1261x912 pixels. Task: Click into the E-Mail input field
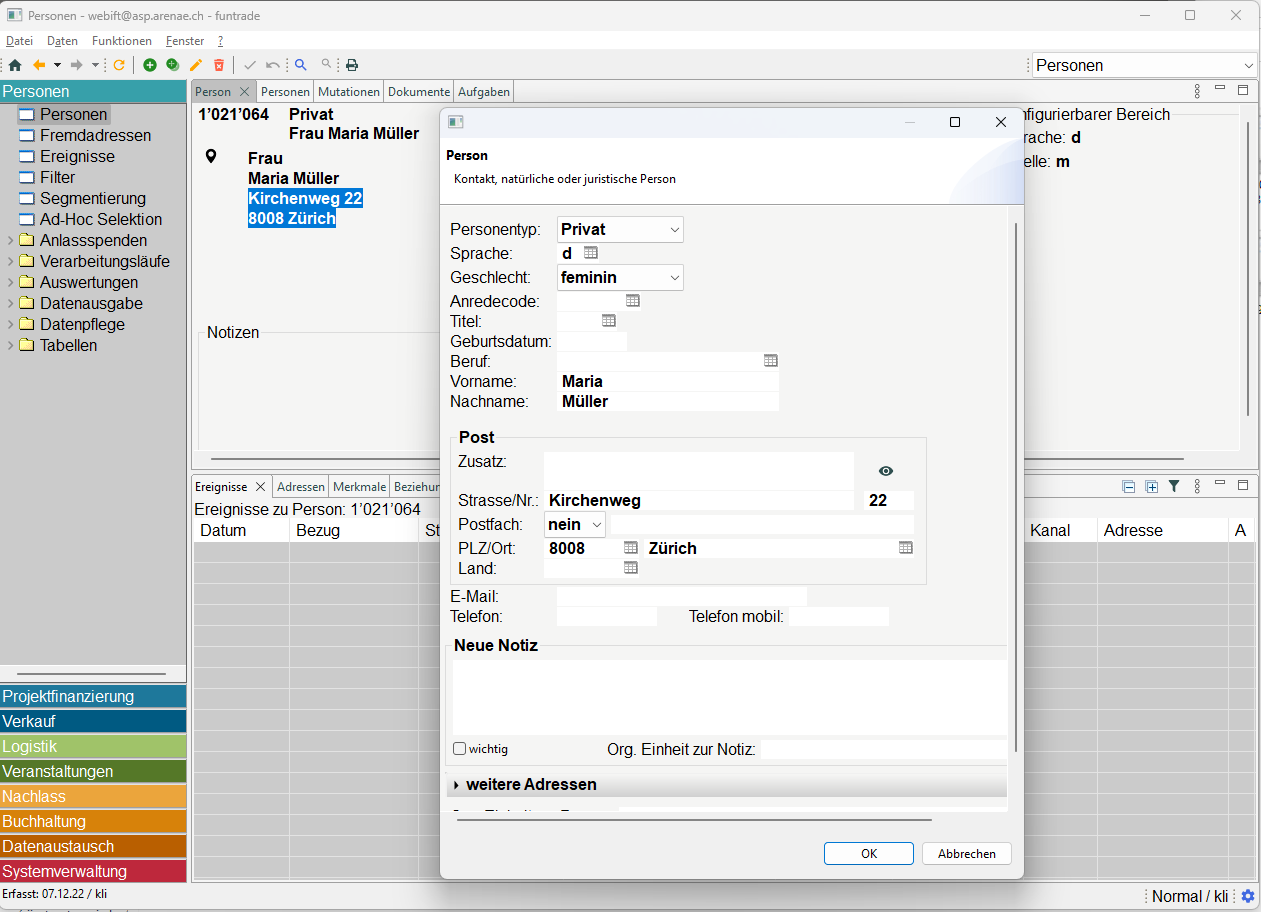click(681, 597)
